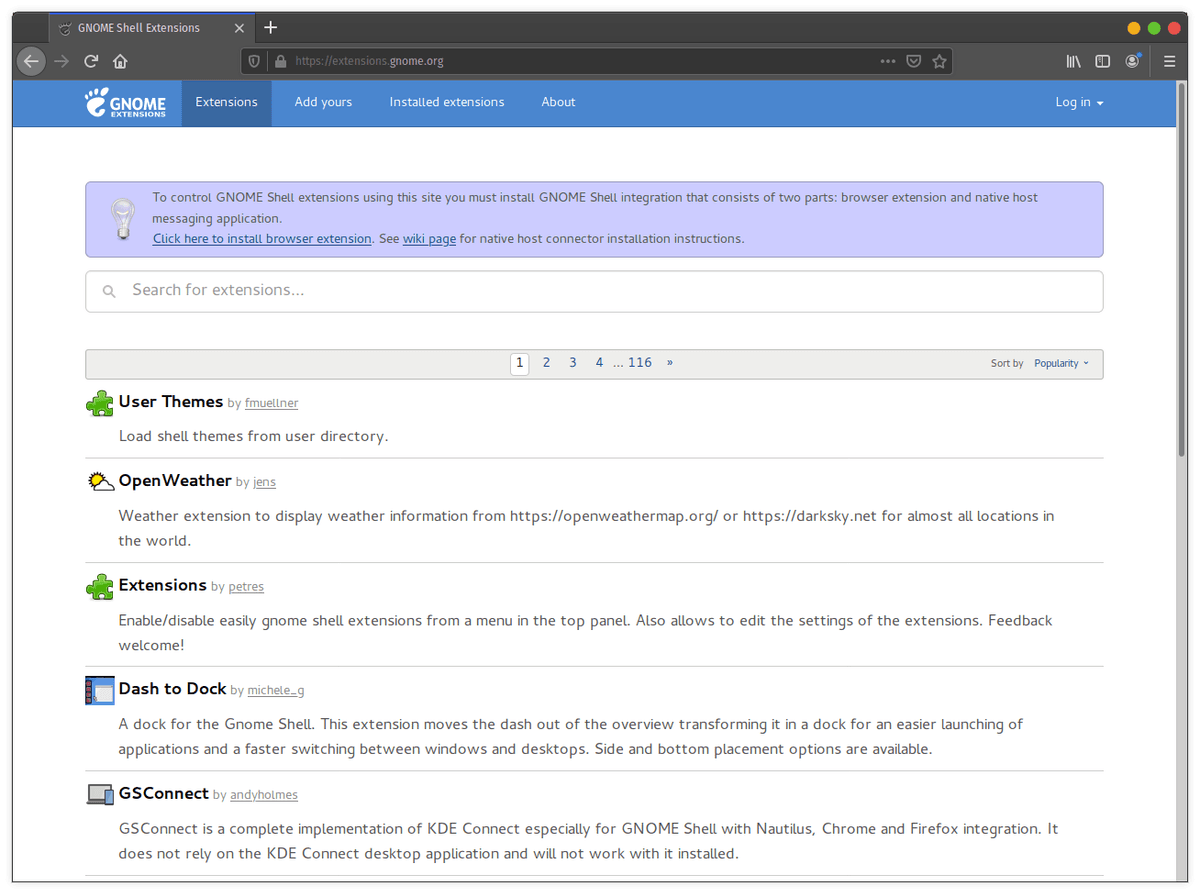This screenshot has height=894, width=1200.
Task: Close the GNOME Shell Extensions tab
Action: point(239,28)
